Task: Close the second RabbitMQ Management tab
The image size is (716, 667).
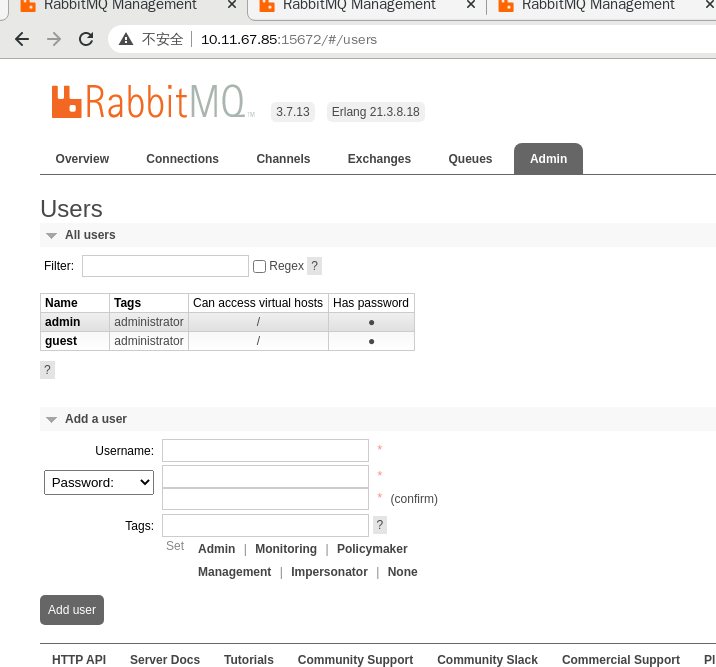Action: (471, 5)
